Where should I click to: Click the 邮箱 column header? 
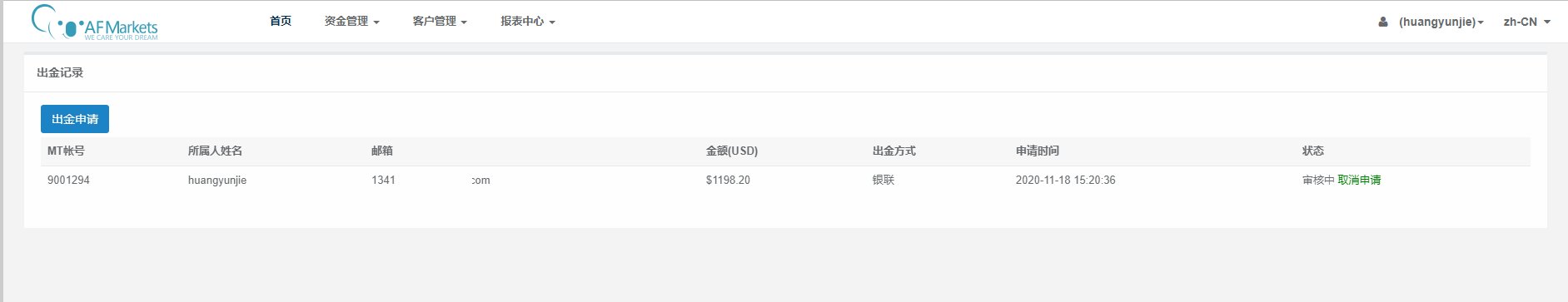[382, 151]
